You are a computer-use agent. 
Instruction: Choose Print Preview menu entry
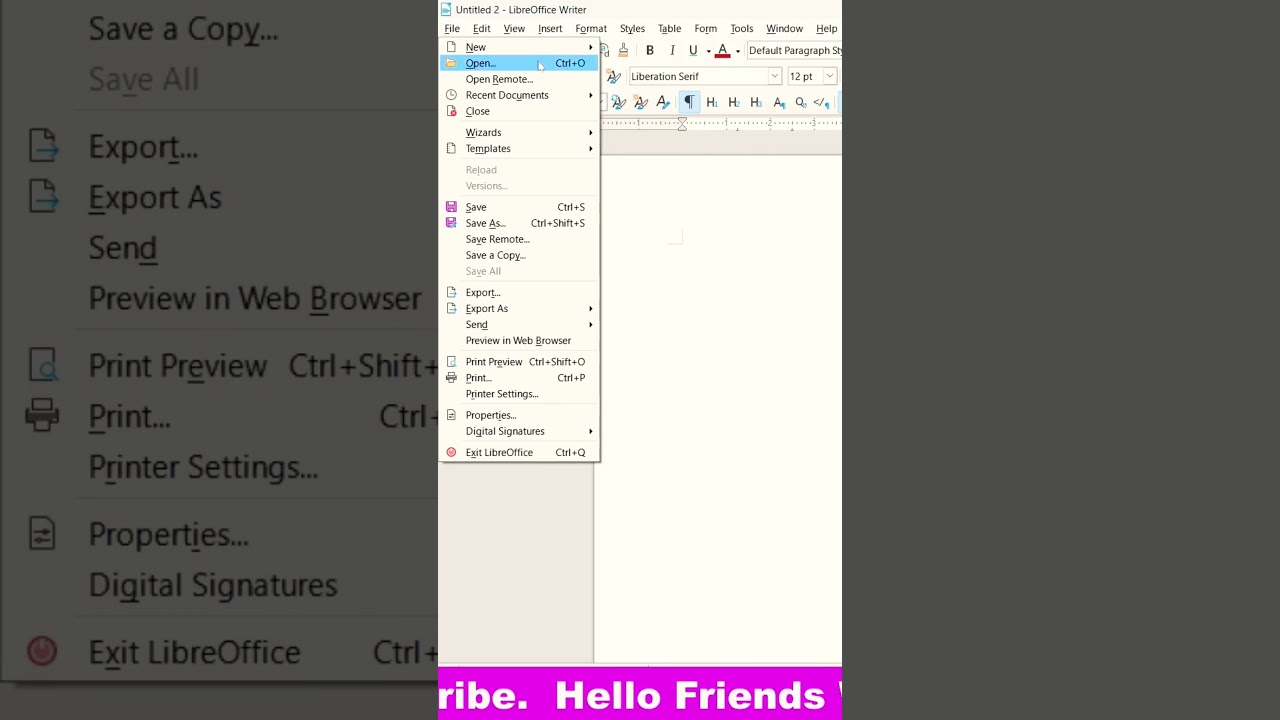pos(519,361)
